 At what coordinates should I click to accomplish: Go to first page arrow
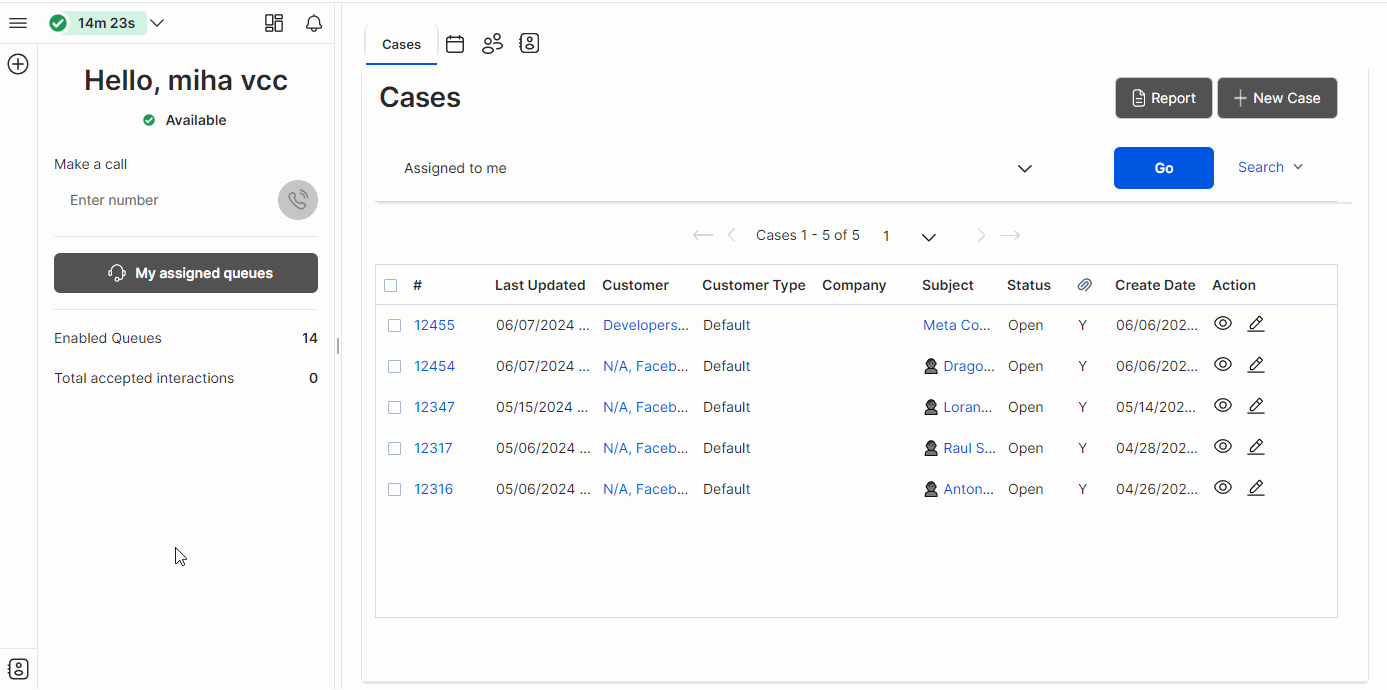pos(703,236)
